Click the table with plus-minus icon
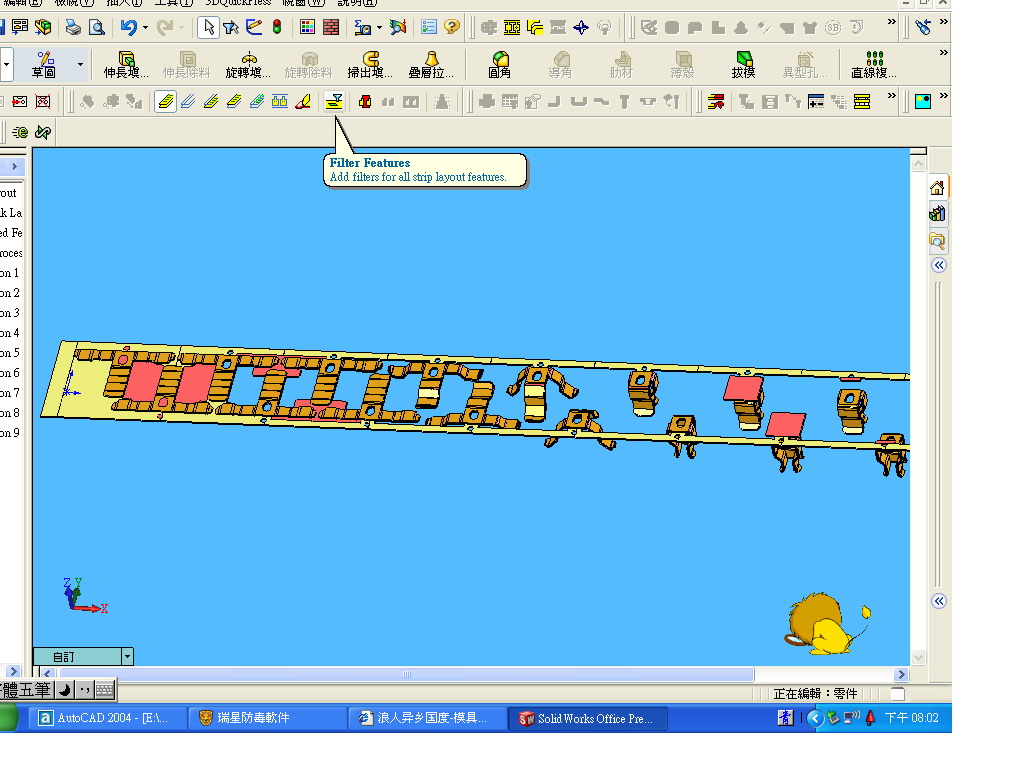 pos(816,102)
